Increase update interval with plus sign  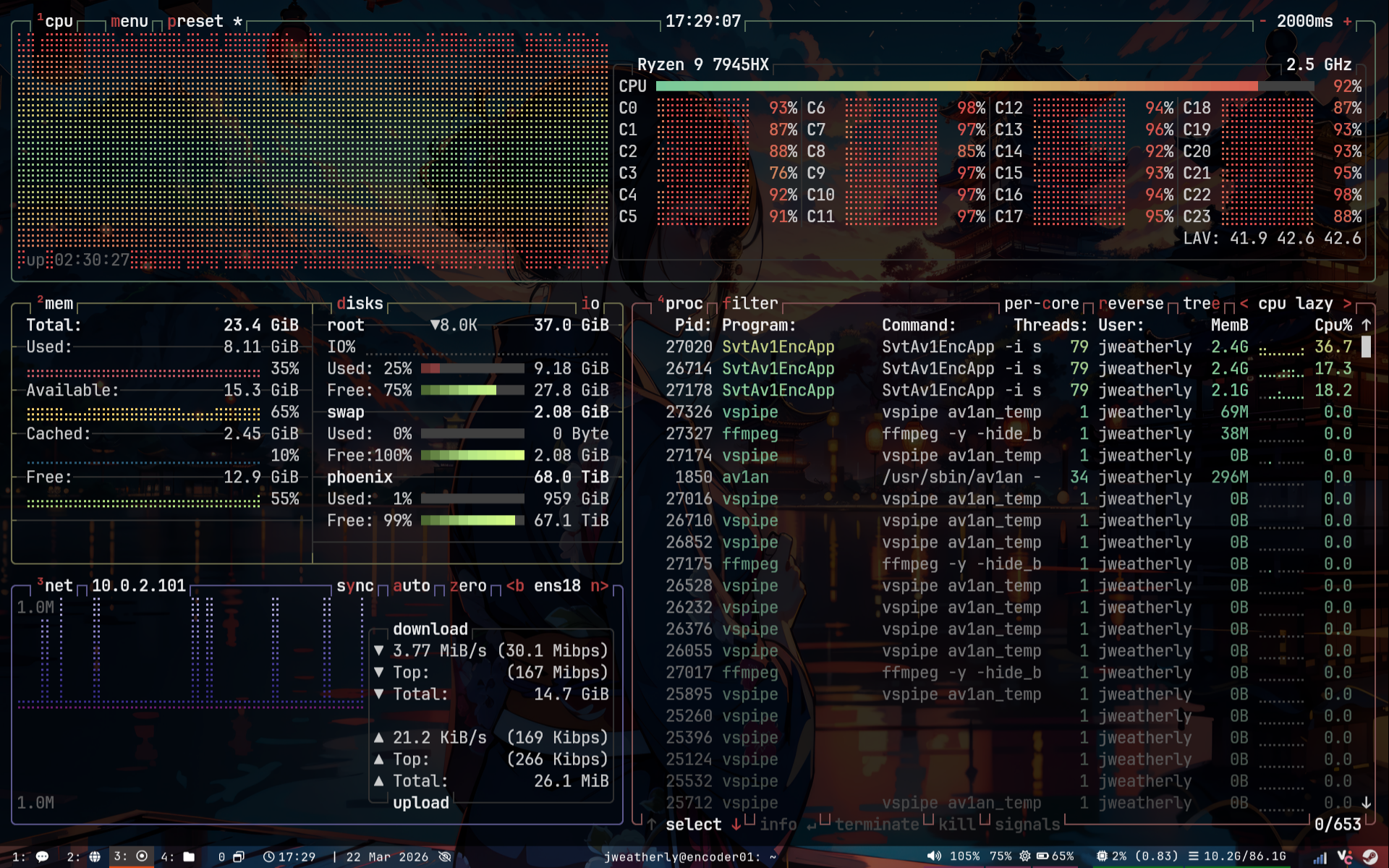coord(1347,22)
